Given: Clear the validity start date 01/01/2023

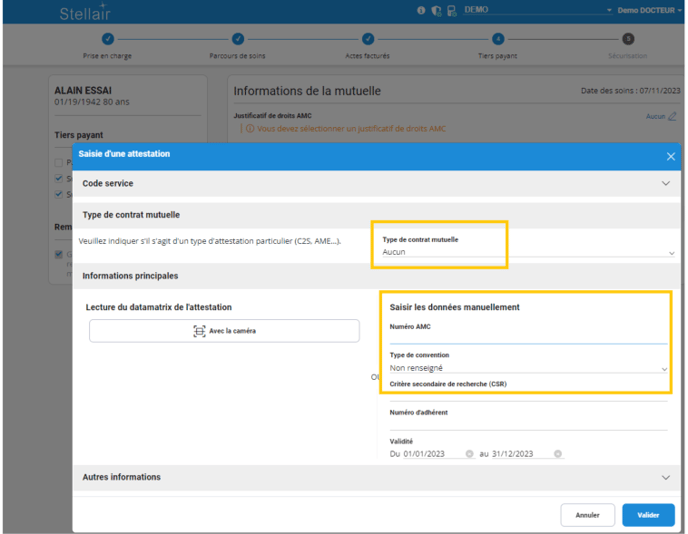Looking at the screenshot, I should [469, 454].
